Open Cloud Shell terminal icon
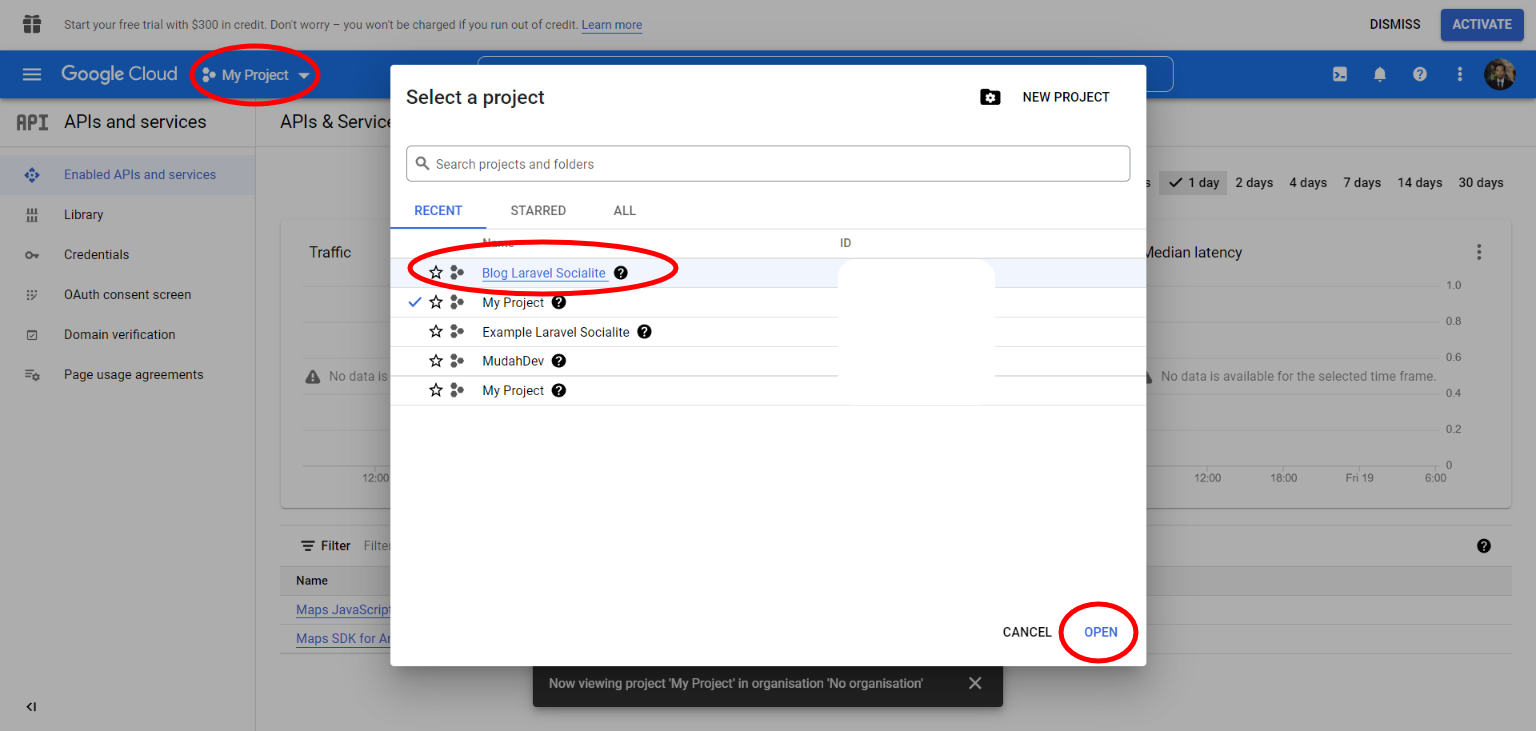The width and height of the screenshot is (1536, 731). pyautogui.click(x=1340, y=74)
